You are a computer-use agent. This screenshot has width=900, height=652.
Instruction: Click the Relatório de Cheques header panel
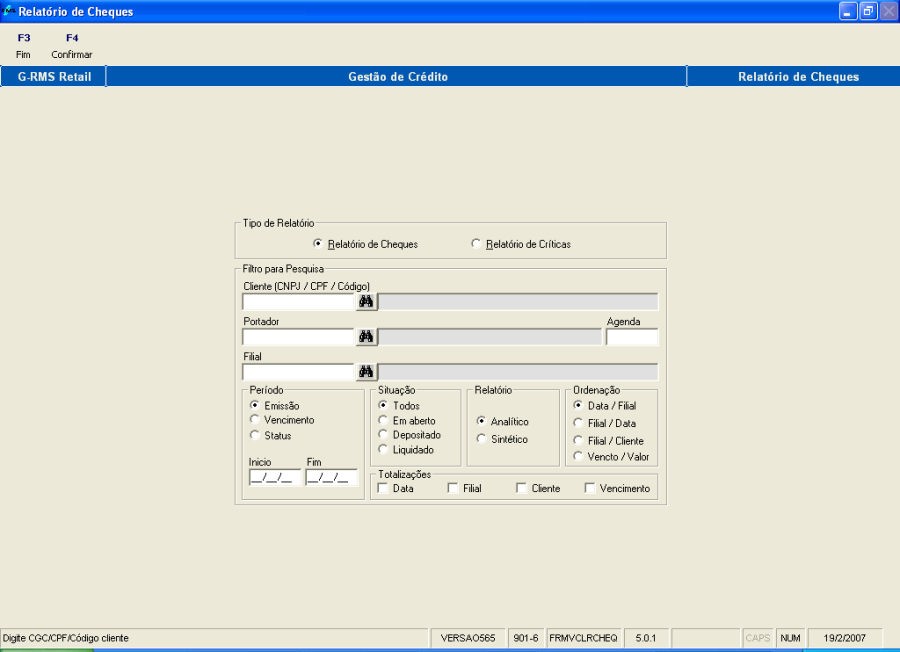[794, 76]
